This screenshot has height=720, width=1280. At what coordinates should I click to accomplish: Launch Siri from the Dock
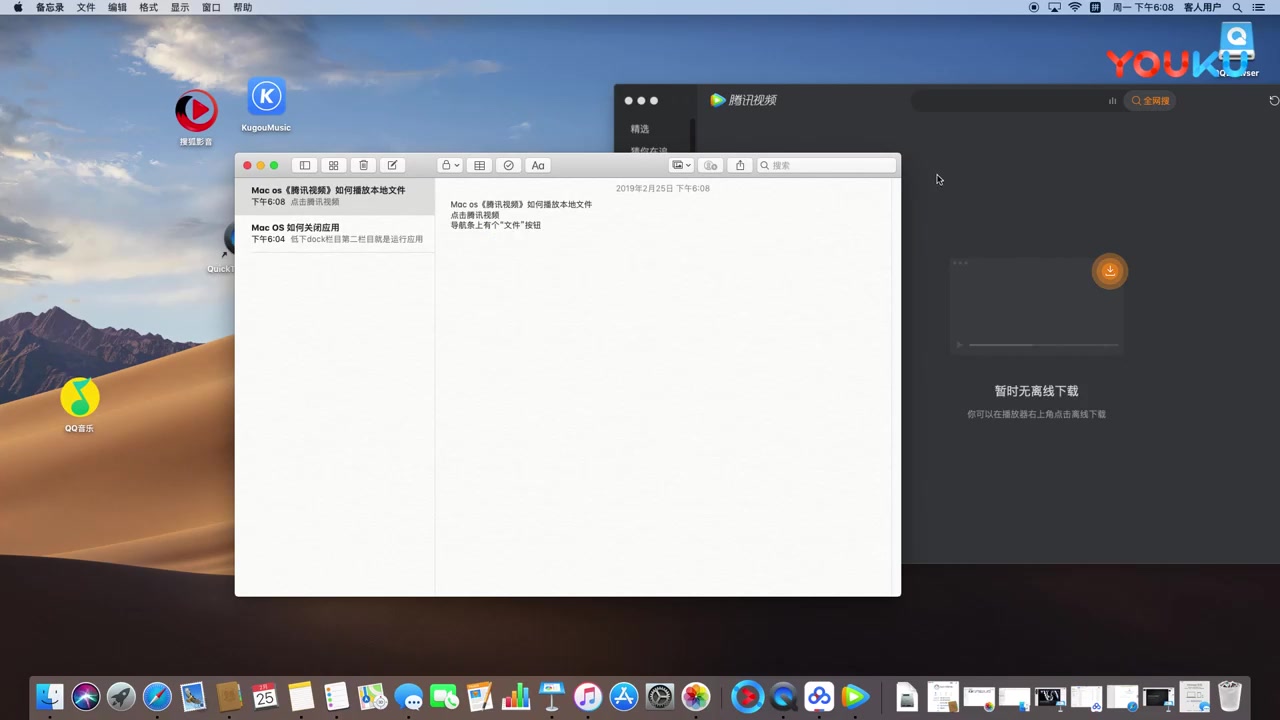click(x=86, y=696)
